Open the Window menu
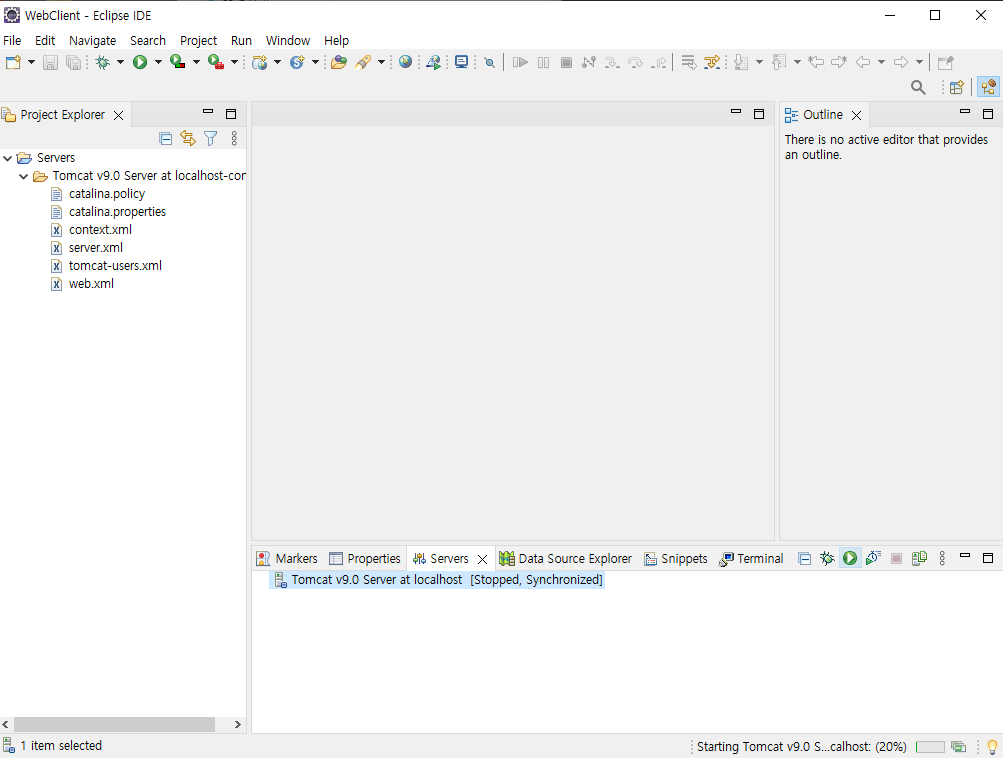 pos(288,40)
